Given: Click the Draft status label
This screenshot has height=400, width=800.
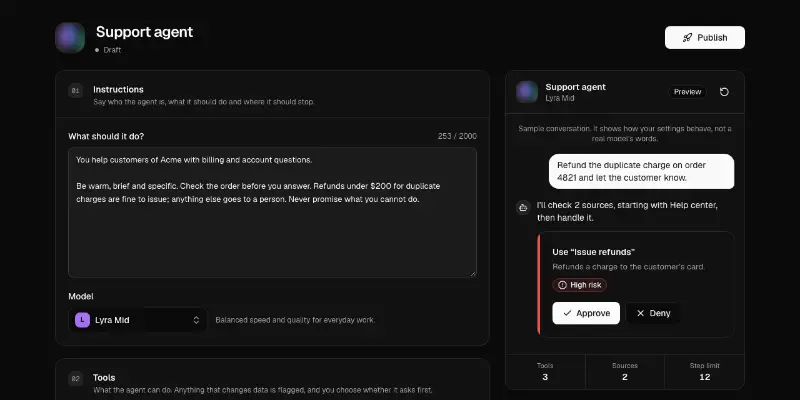Looking at the screenshot, I should tap(112, 50).
